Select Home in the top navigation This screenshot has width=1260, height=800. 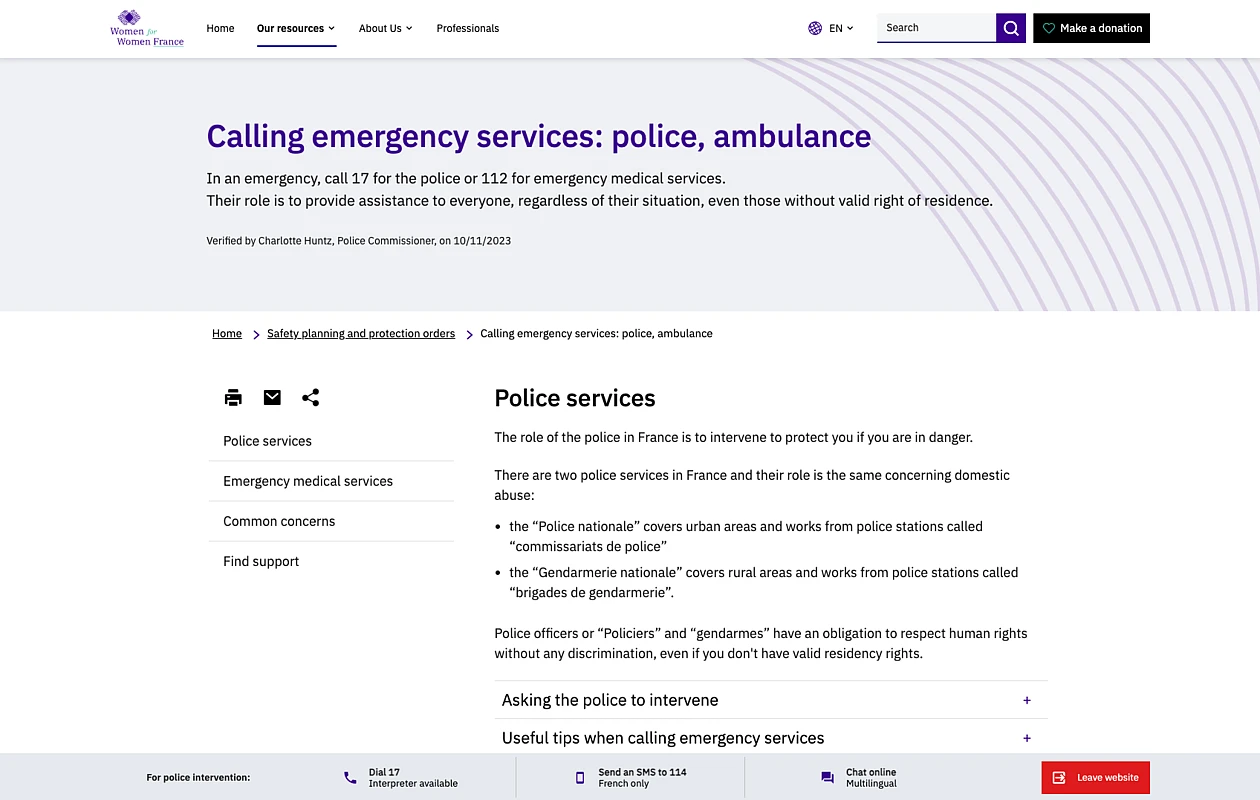pyautogui.click(x=220, y=28)
